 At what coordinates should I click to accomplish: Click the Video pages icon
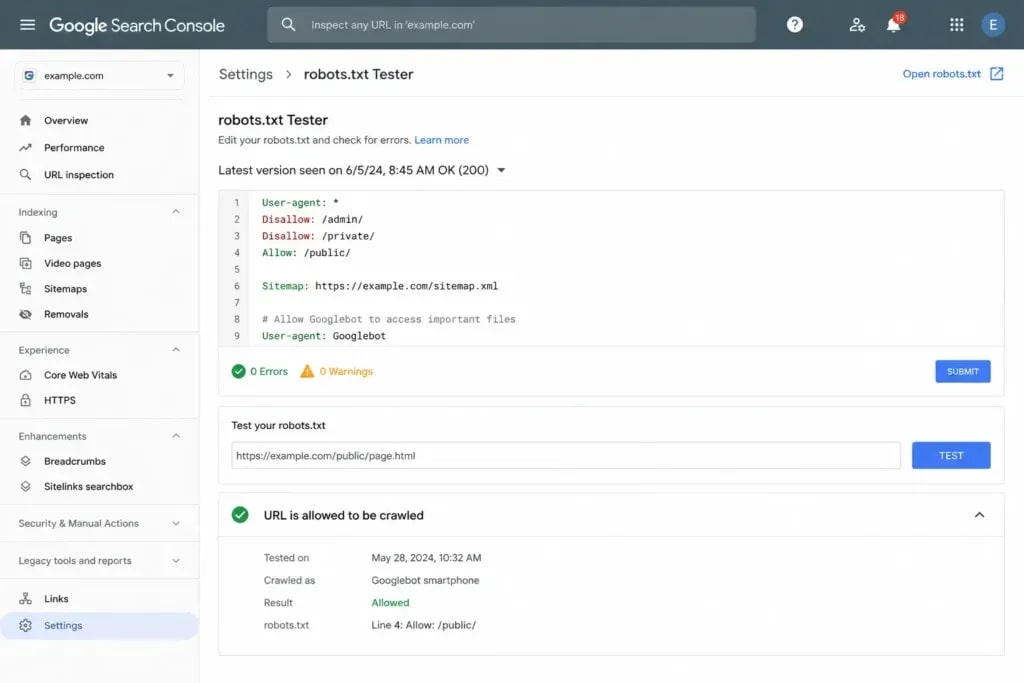pyautogui.click(x=25, y=263)
